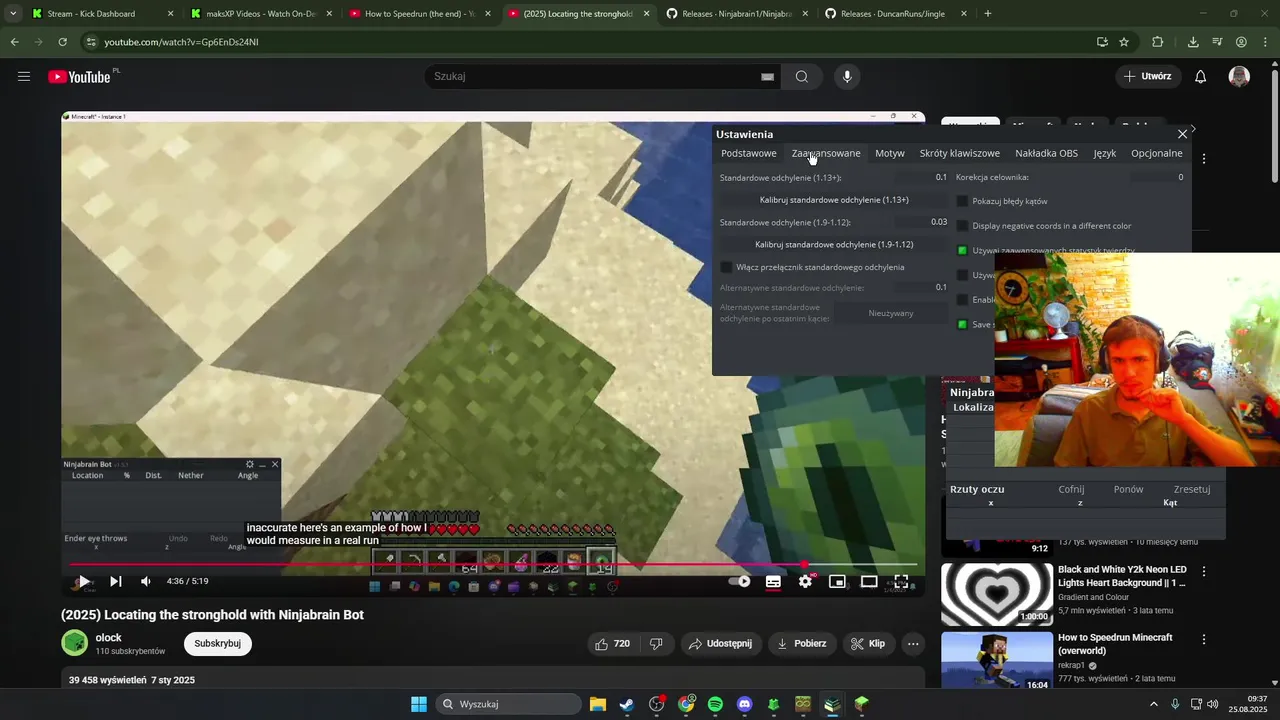Click the YouTube search magnifier button
Screen dimensions: 1280x720
(x=802, y=77)
